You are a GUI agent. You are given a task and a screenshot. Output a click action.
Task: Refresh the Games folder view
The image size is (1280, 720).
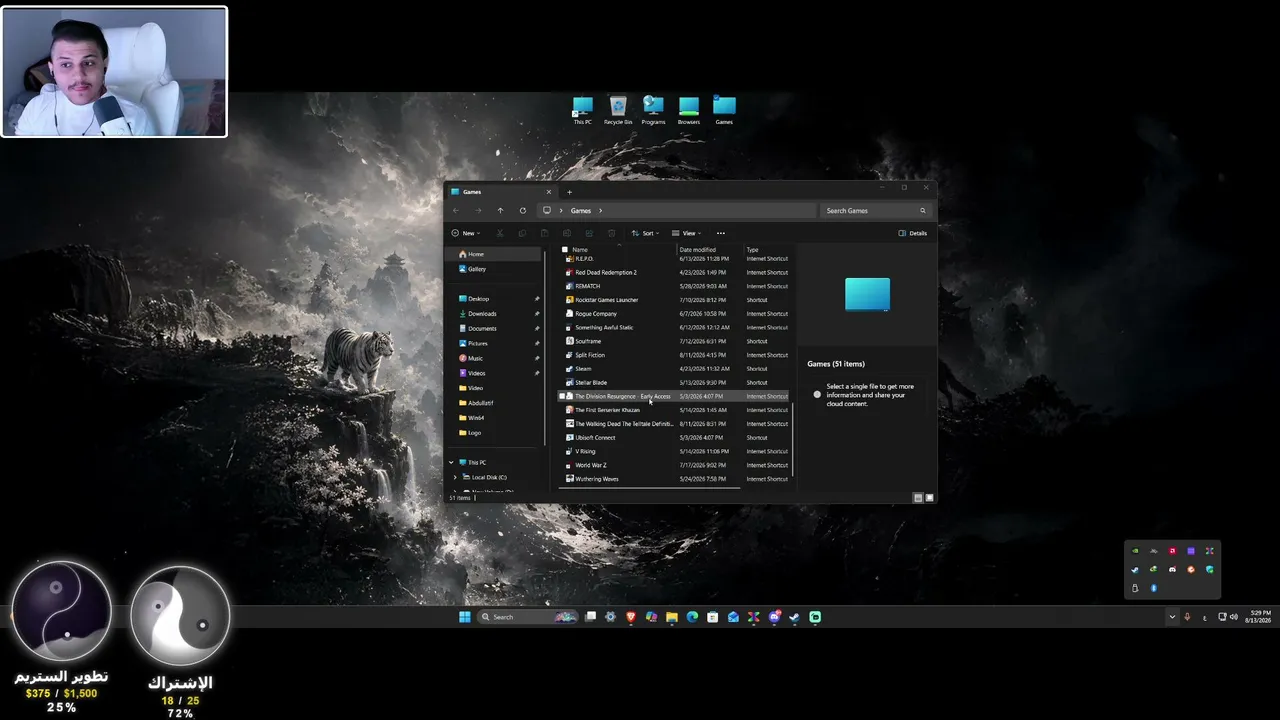coord(522,211)
